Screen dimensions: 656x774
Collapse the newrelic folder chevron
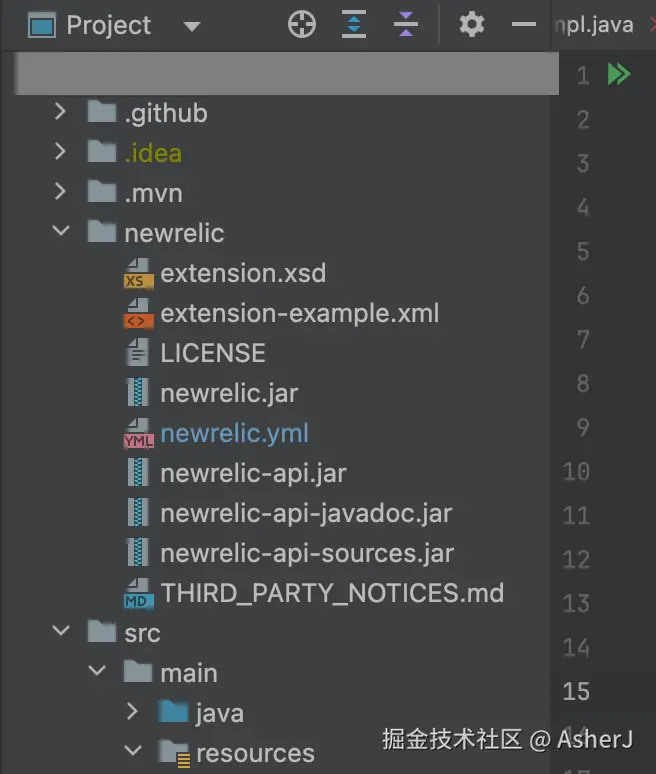click(x=61, y=231)
